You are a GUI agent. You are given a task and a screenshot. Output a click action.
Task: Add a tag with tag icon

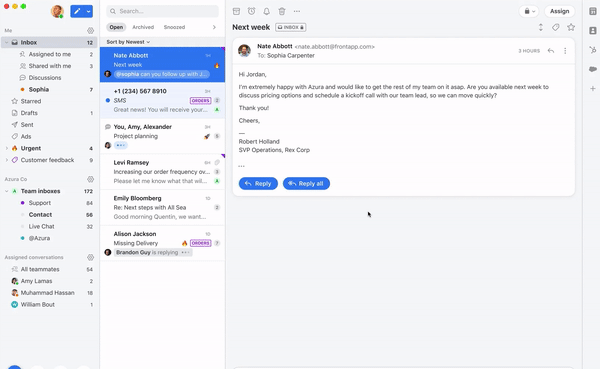coord(556,27)
